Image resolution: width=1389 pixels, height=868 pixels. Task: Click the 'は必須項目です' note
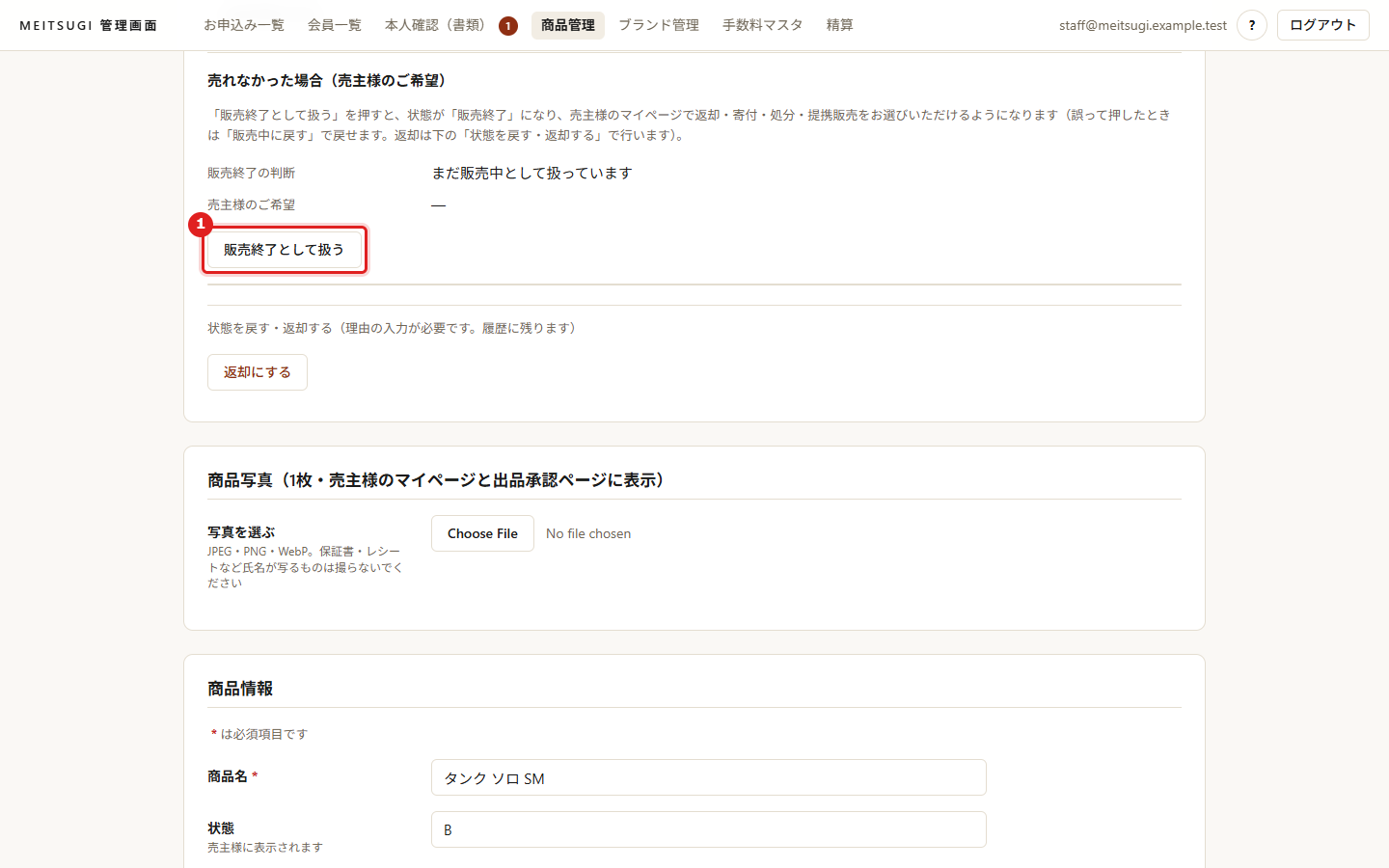click(264, 734)
